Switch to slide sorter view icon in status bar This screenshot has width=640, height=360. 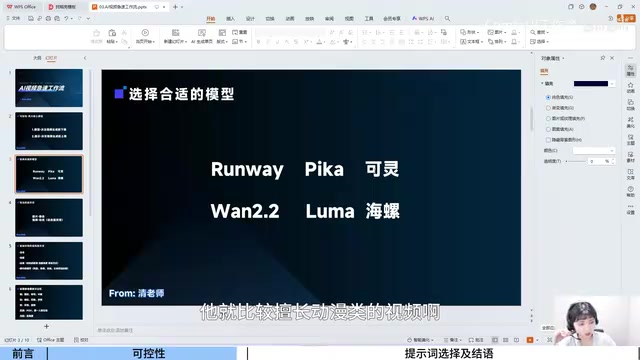click(x=506, y=340)
